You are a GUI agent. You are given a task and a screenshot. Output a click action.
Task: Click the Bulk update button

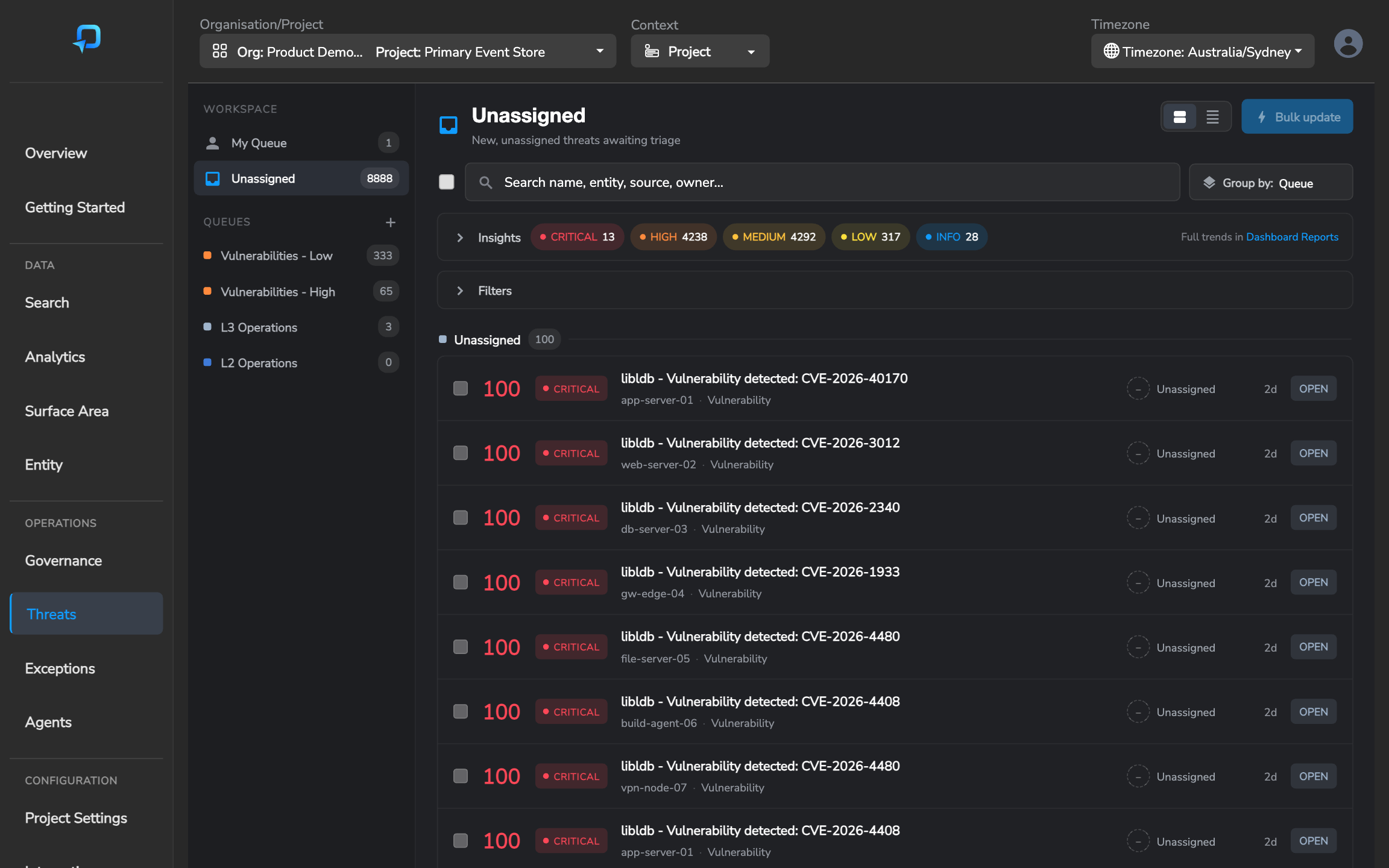1297,117
